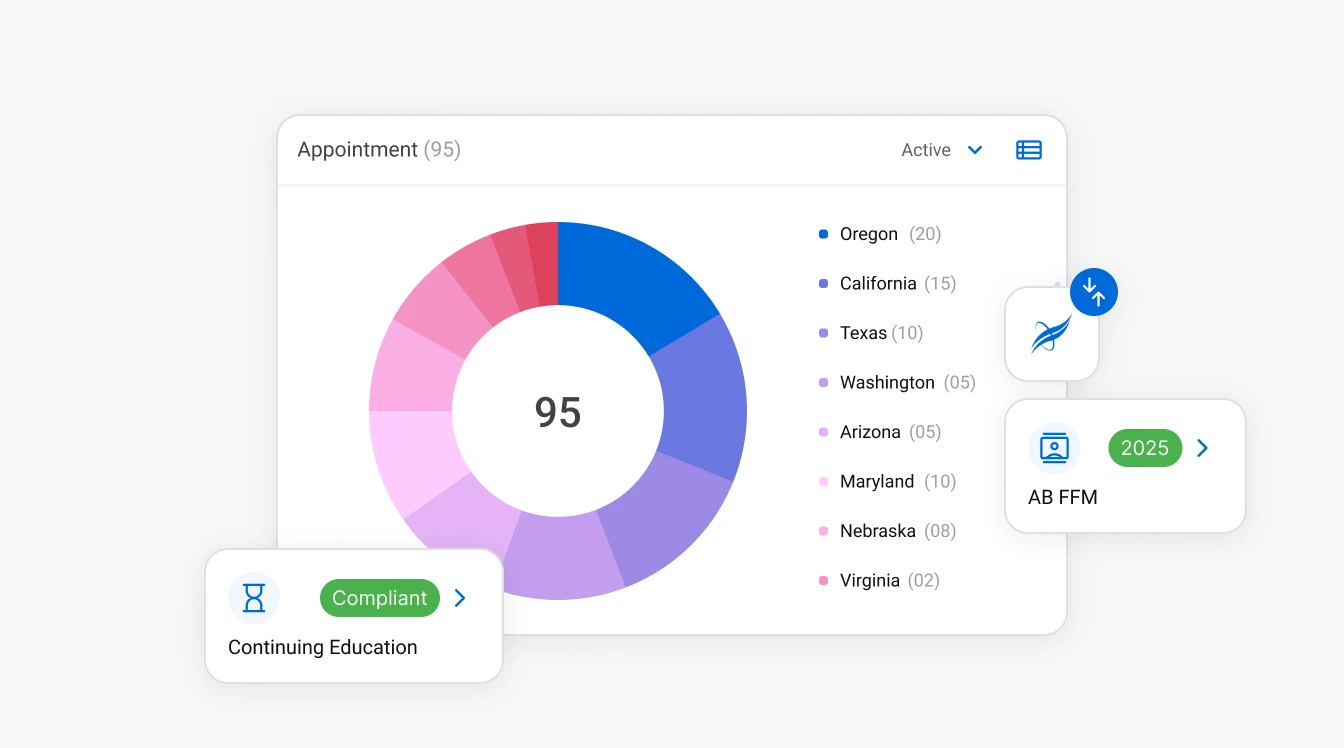Click the Virginia legend color dot
The width and height of the screenshot is (1344, 748).
[x=824, y=580]
